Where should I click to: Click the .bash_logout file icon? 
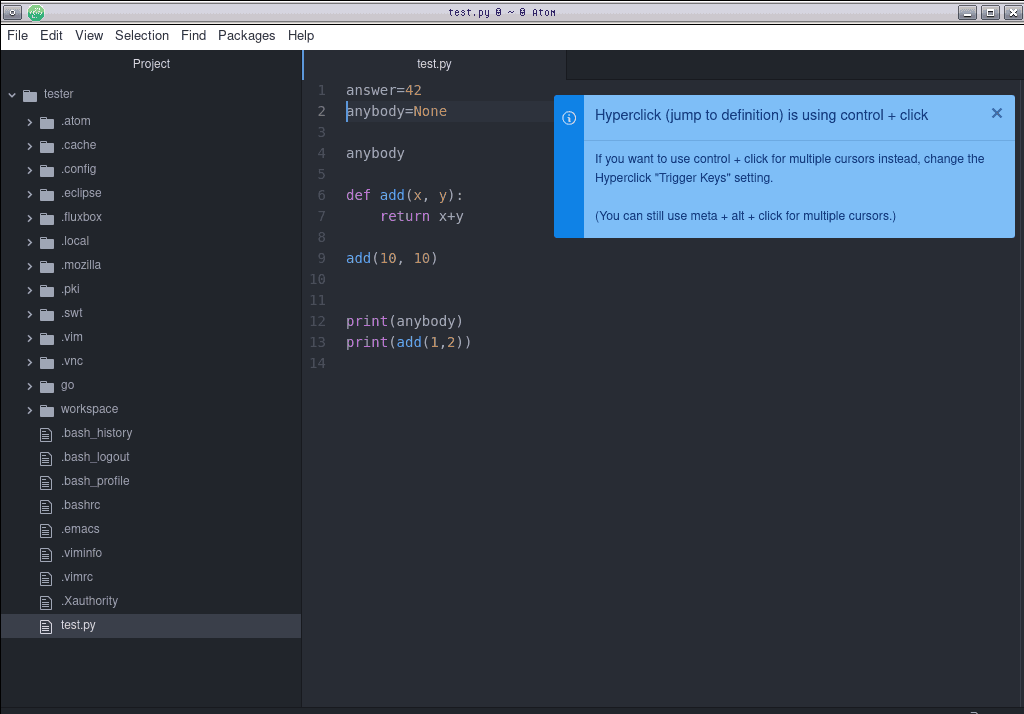46,459
